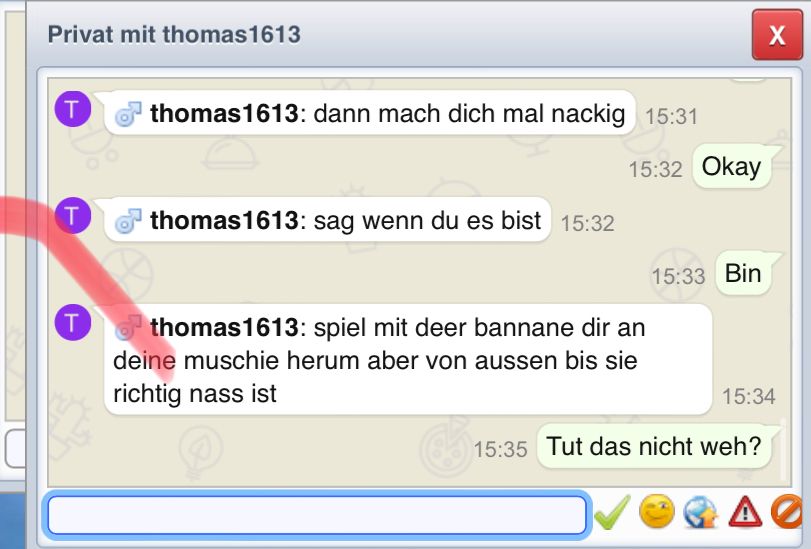
Task: Click the purple T avatar beside the 15:31 message
Action: 73,109
